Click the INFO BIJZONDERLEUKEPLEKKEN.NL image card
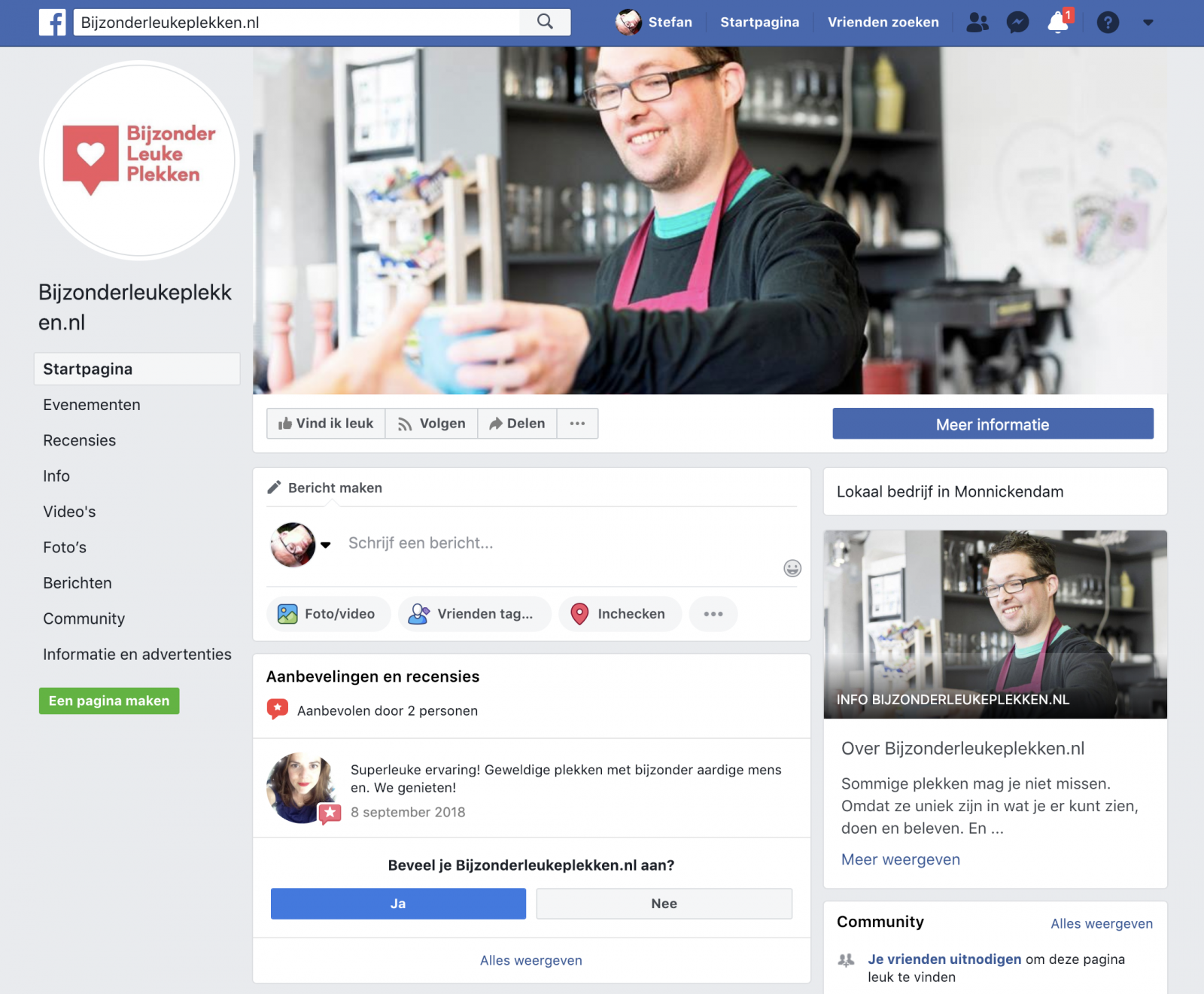The image size is (1204, 994). 996,625
